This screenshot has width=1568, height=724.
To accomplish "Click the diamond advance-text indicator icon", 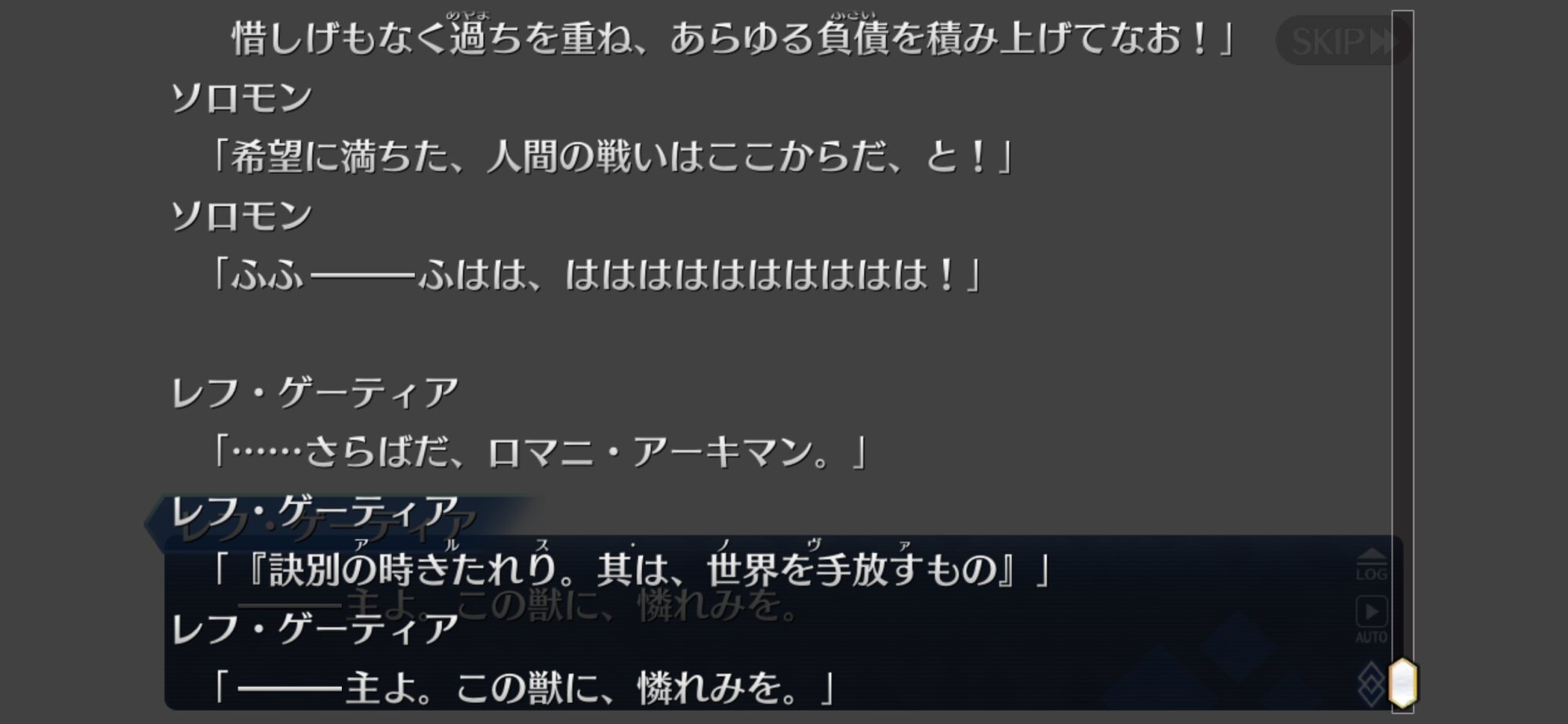I will pyautogui.click(x=1372, y=683).
